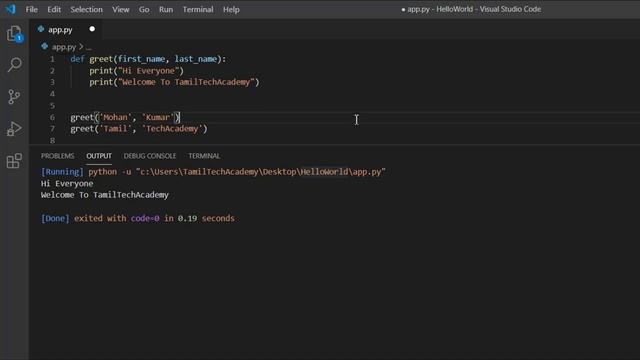Open the Go menu

(x=144, y=9)
